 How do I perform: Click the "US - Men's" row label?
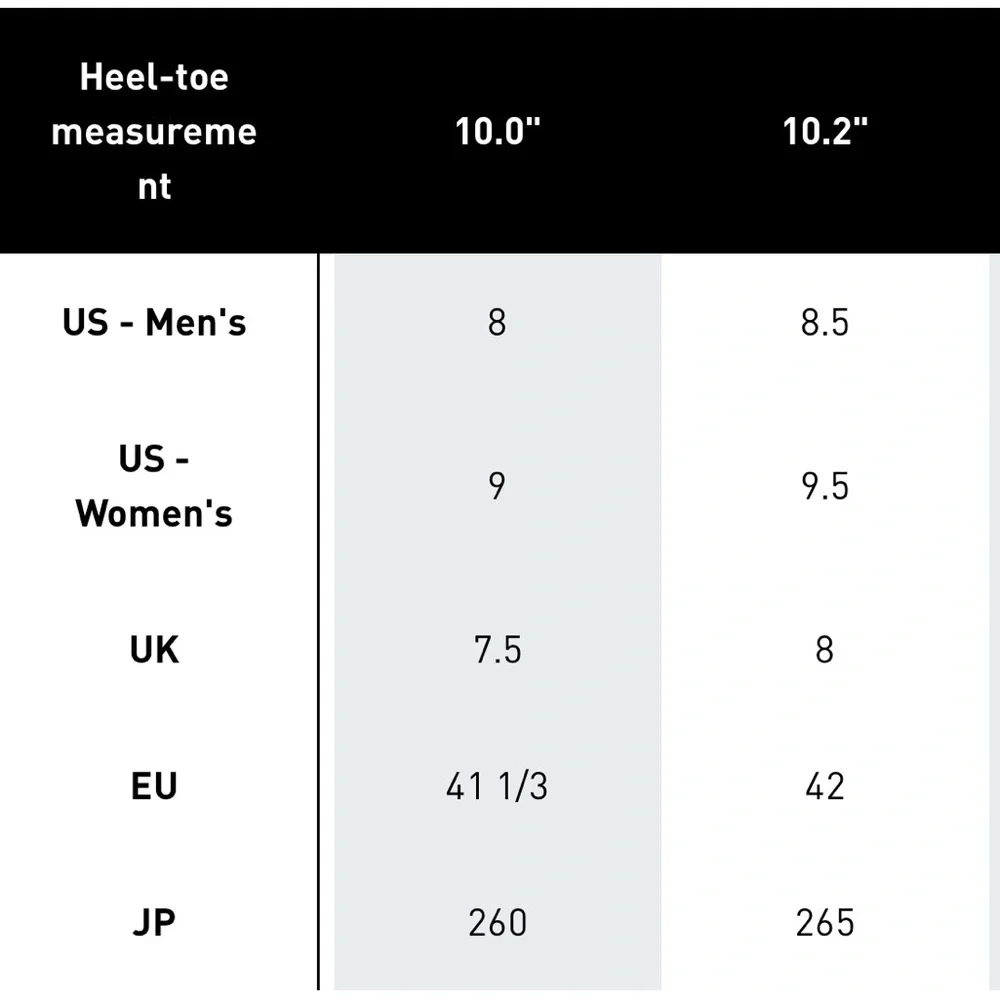(x=154, y=323)
